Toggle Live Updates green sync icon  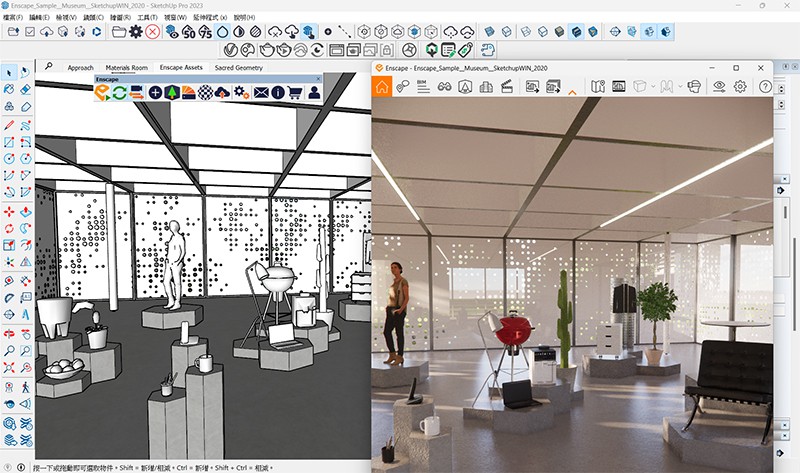tap(119, 92)
